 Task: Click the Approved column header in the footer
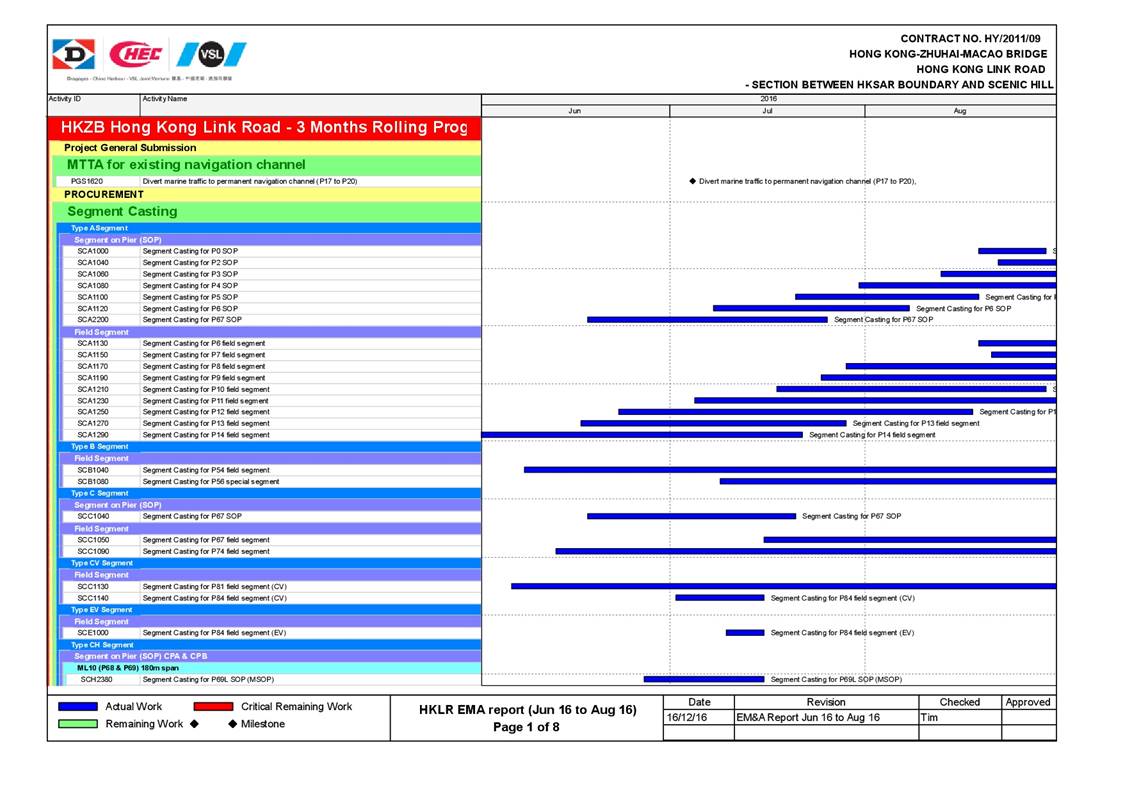coord(1028,702)
